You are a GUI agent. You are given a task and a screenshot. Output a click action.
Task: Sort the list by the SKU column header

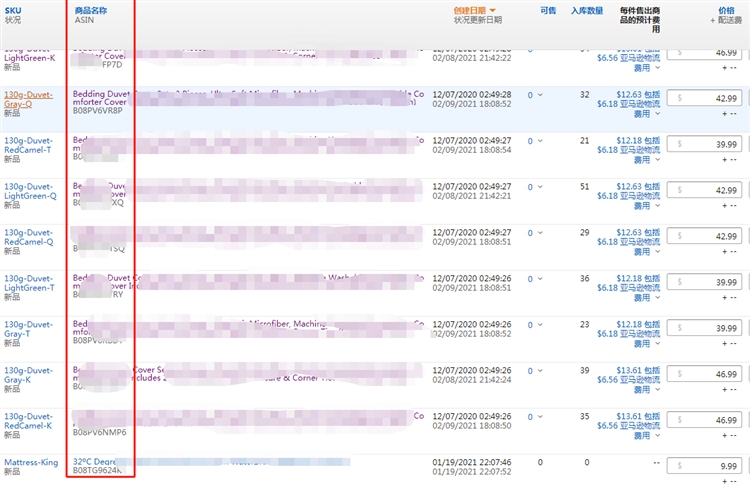(13, 9)
